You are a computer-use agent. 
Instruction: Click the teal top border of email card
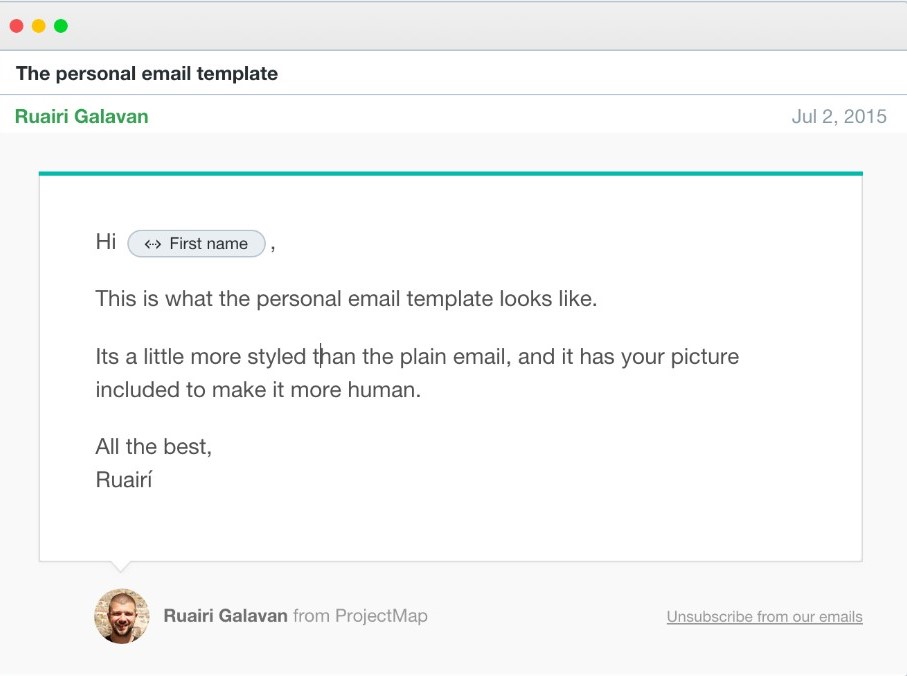point(451,173)
